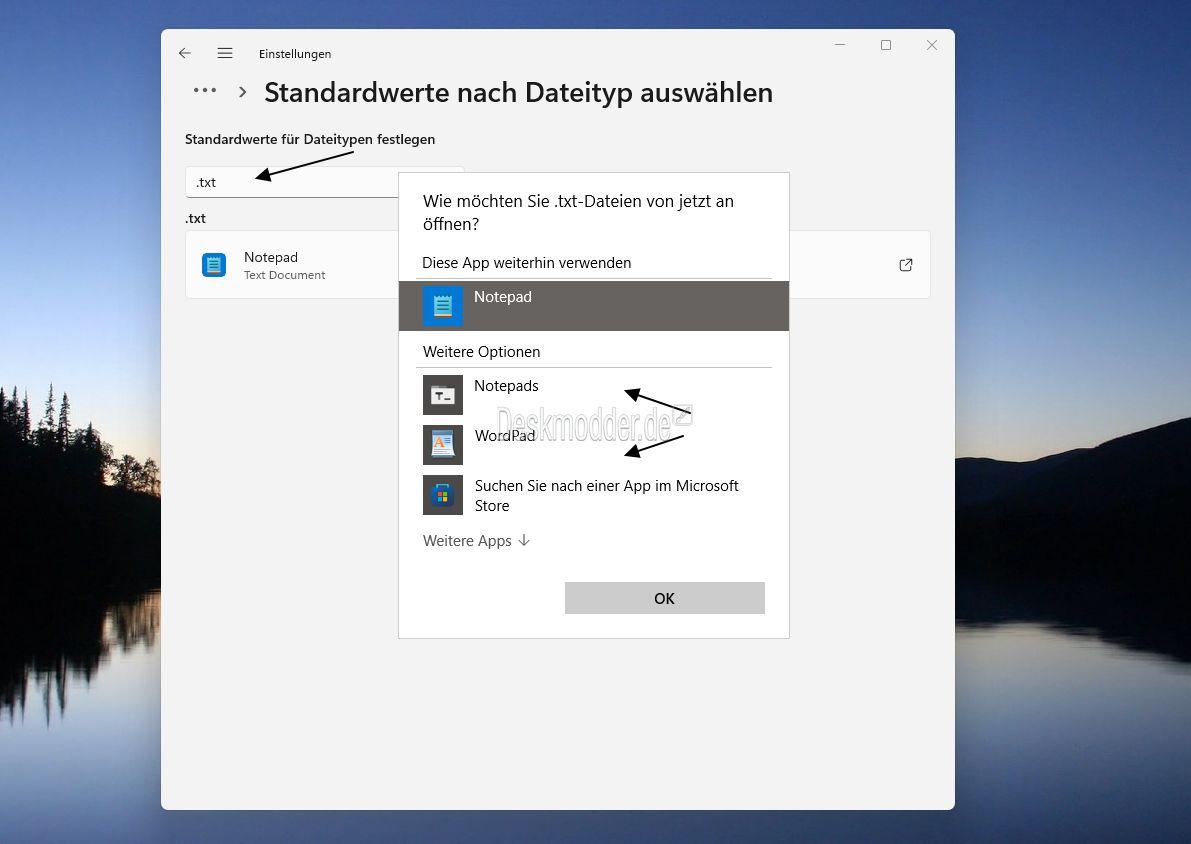This screenshot has width=1191, height=844.
Task: Open external link icon on Notepad row
Action: 905,265
